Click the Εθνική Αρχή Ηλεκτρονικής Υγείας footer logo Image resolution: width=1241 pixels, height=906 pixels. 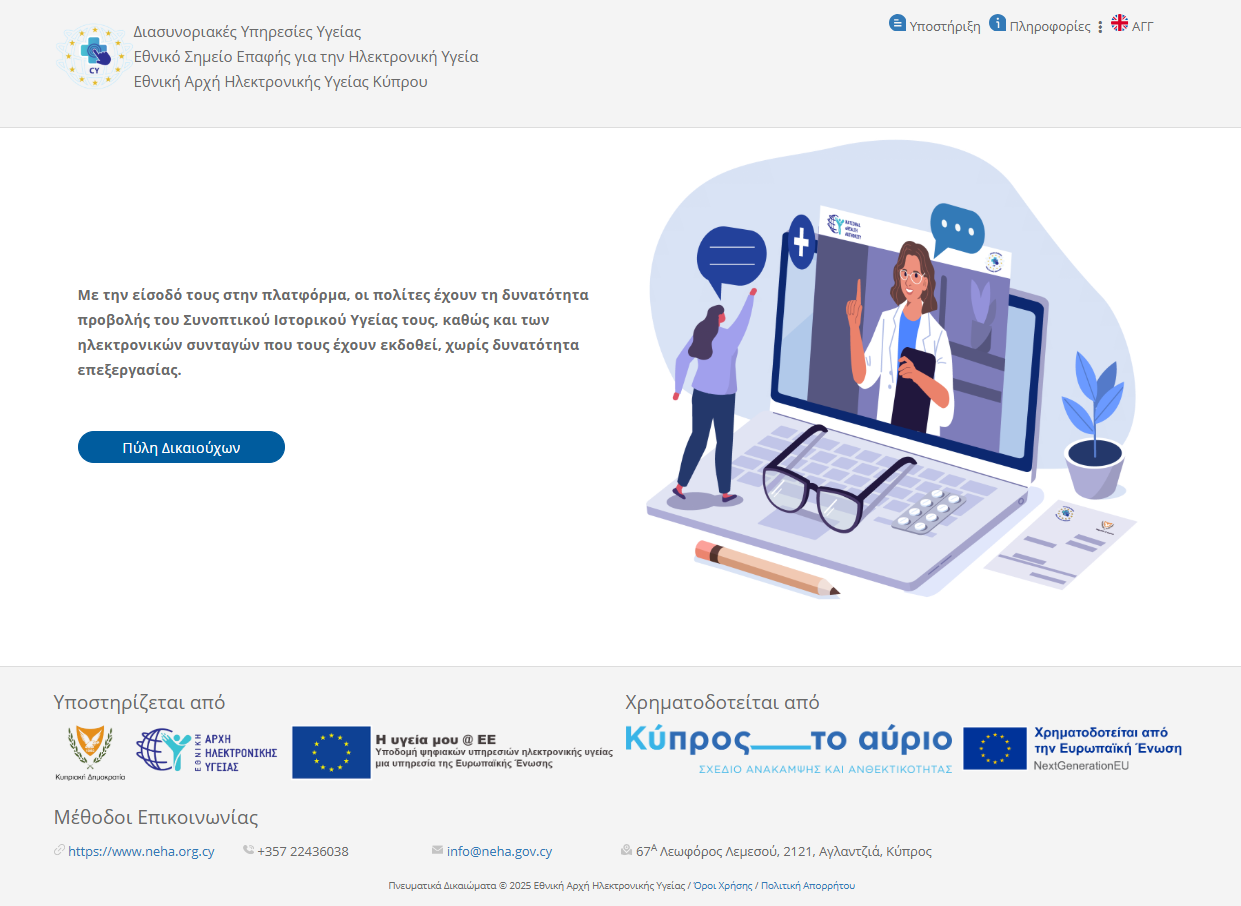(x=207, y=752)
